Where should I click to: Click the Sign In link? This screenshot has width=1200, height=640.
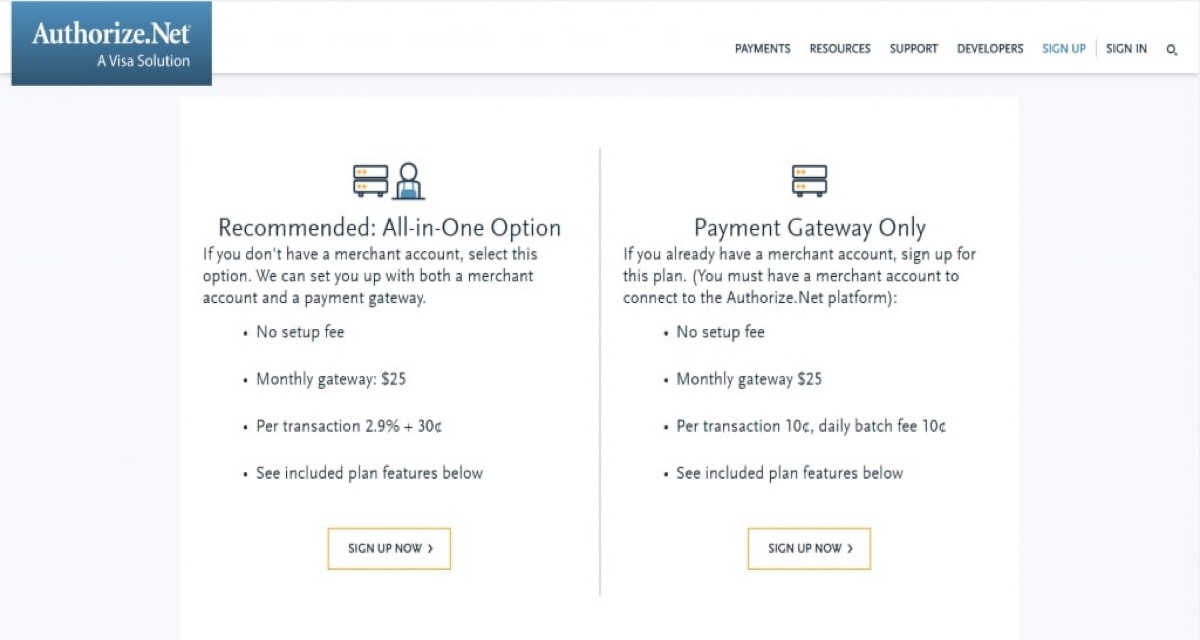pyautogui.click(x=1126, y=49)
